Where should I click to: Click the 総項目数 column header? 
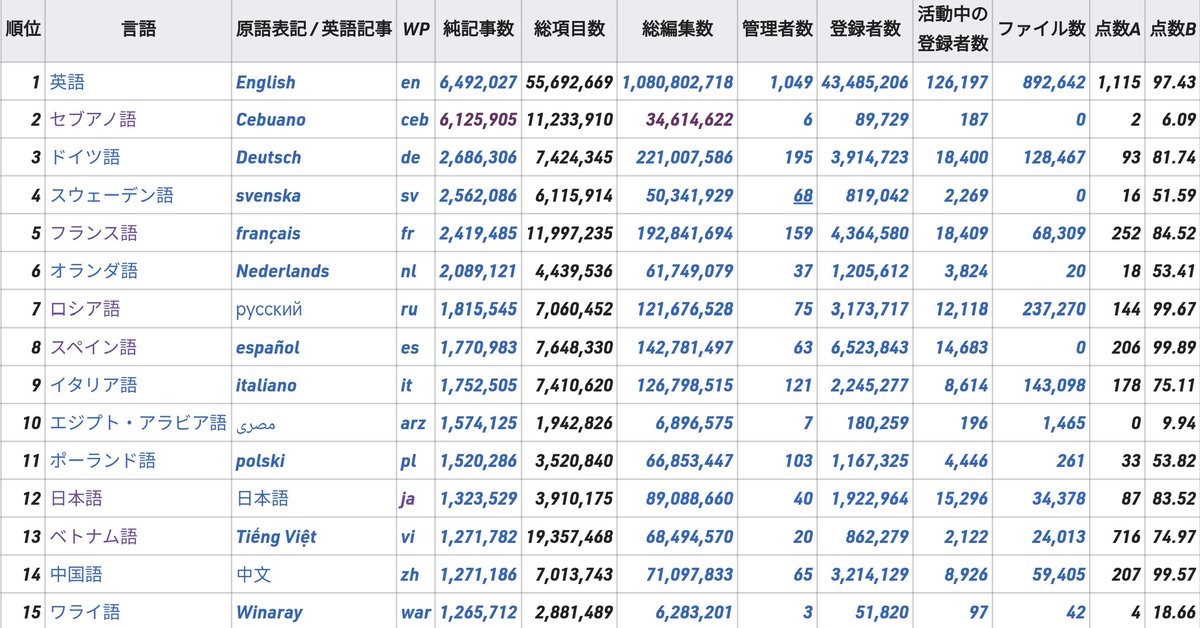[x=569, y=29]
